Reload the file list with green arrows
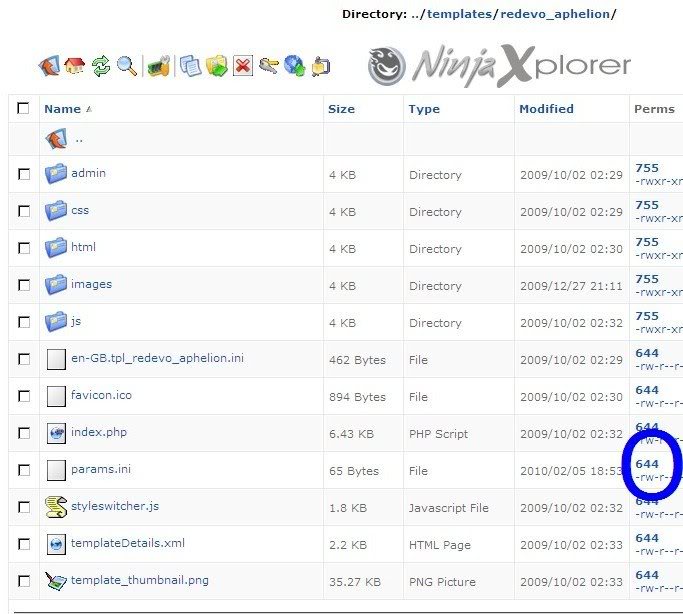This screenshot has height=614, width=683. (x=101, y=67)
